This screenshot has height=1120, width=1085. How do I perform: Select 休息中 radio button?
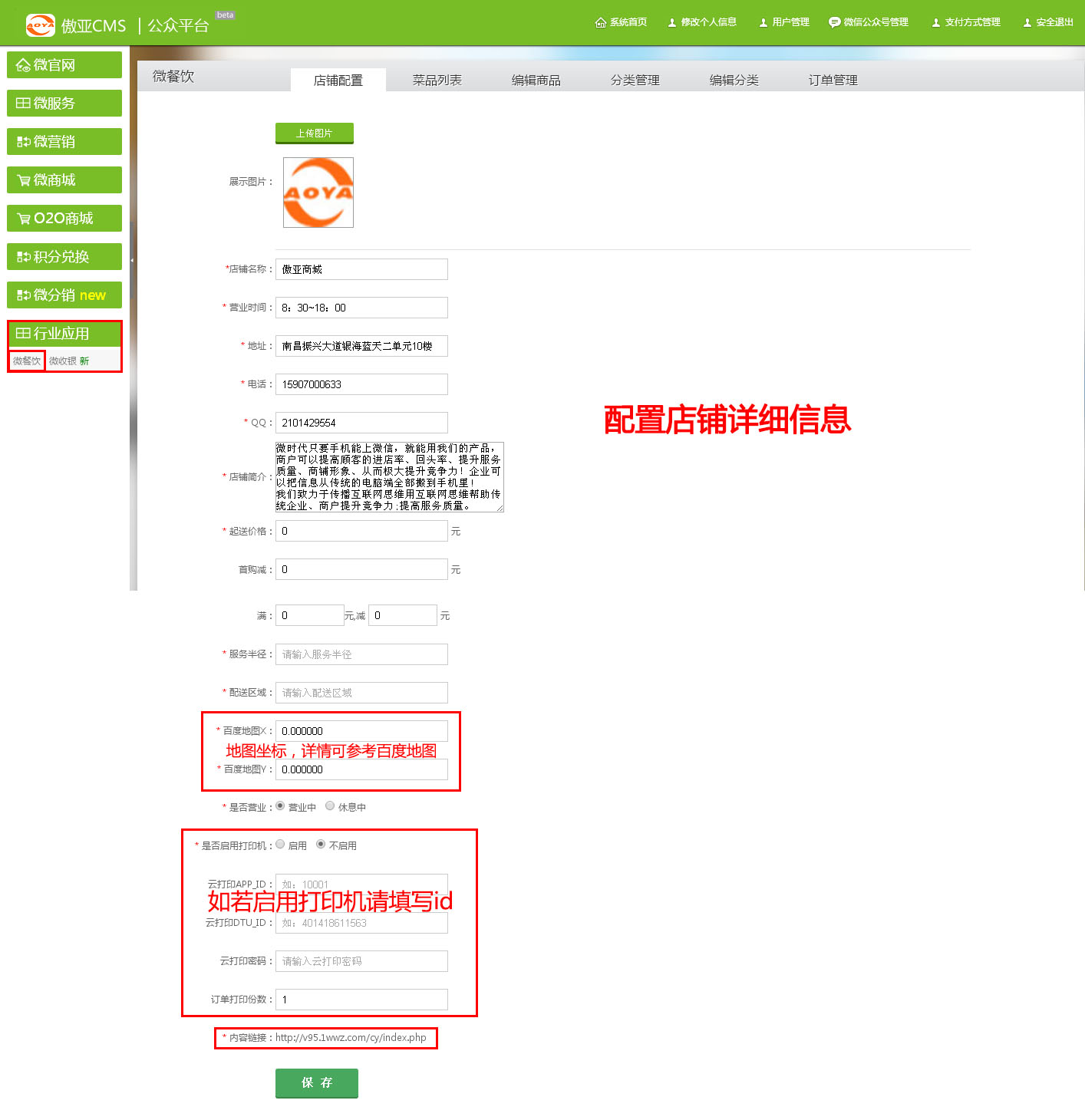point(330,805)
